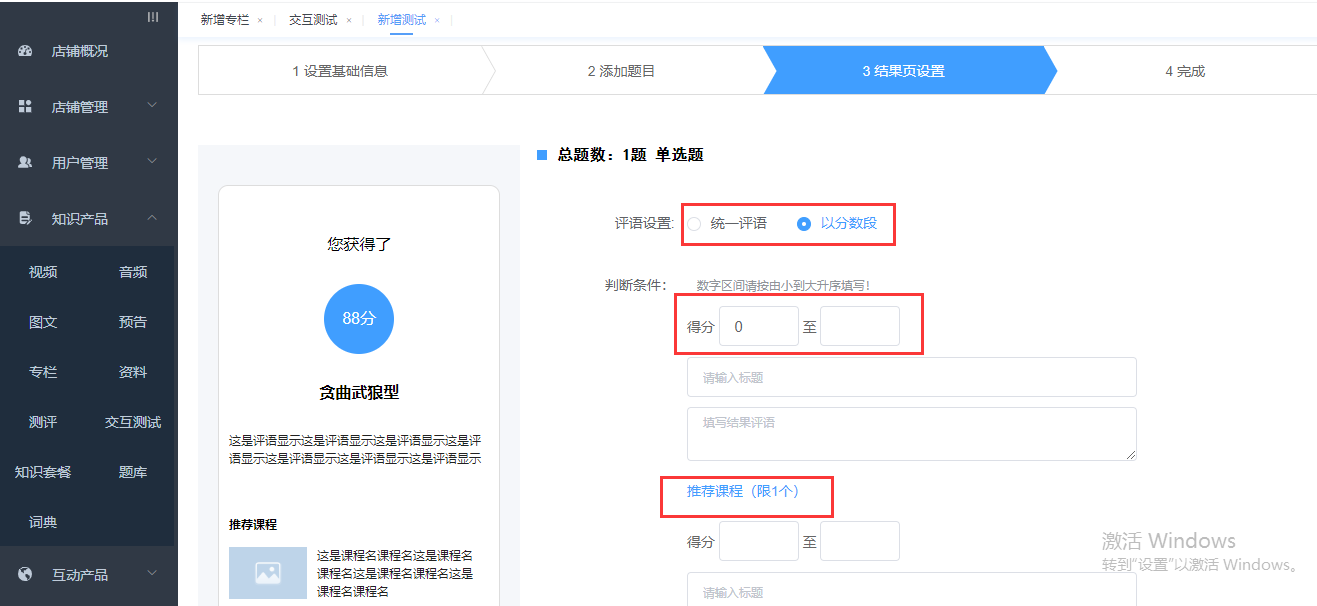
Task: Click the 用户管理 users icon
Action: [x=26, y=162]
